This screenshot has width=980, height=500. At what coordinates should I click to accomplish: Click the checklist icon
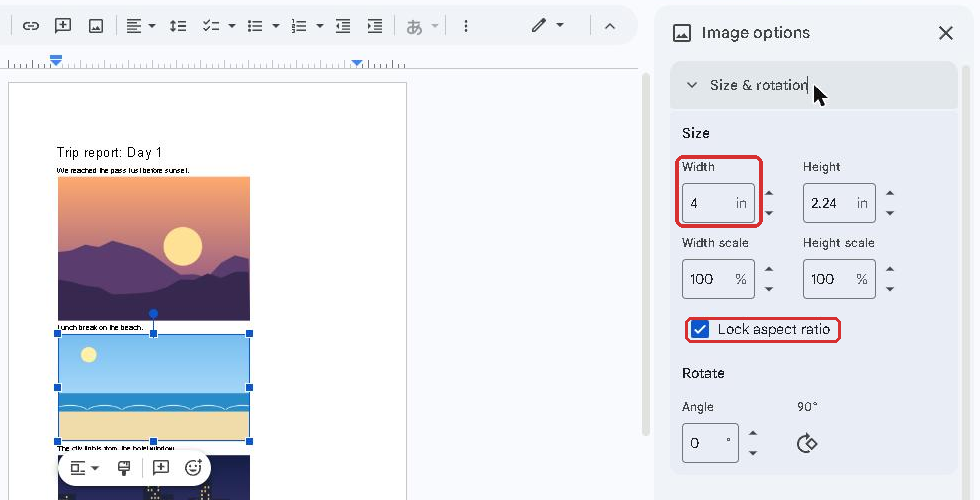coord(211,26)
